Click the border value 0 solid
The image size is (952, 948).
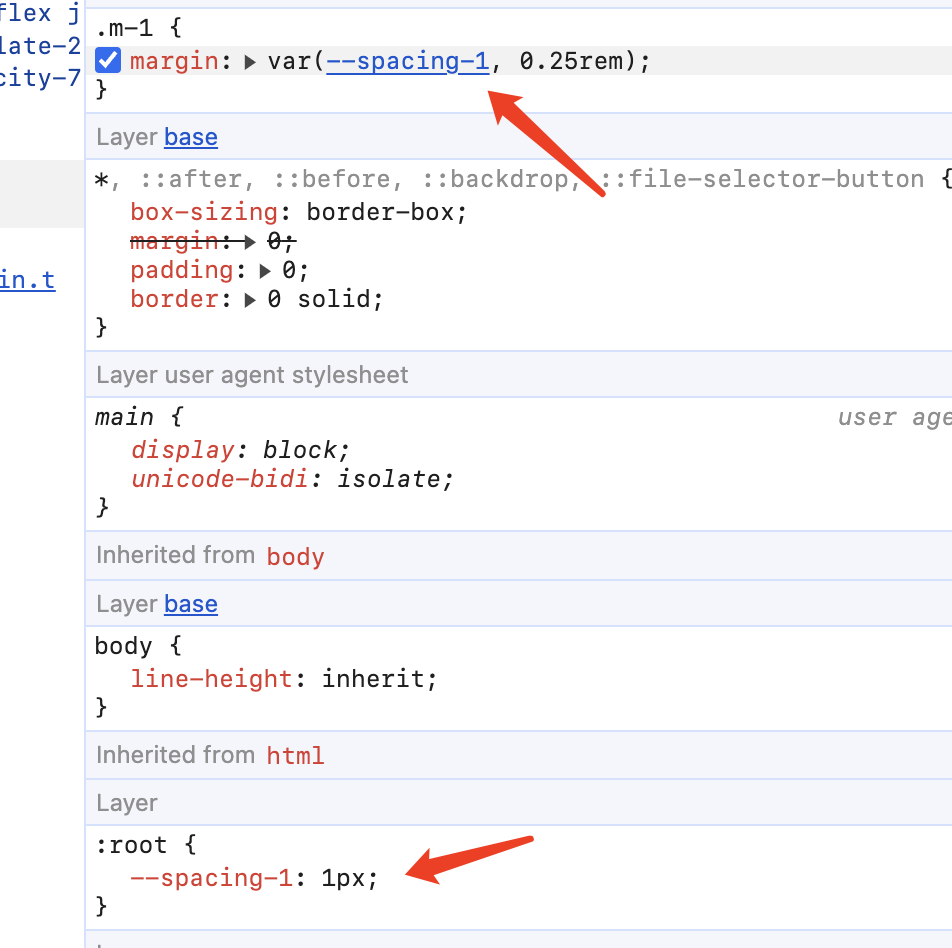(319, 299)
